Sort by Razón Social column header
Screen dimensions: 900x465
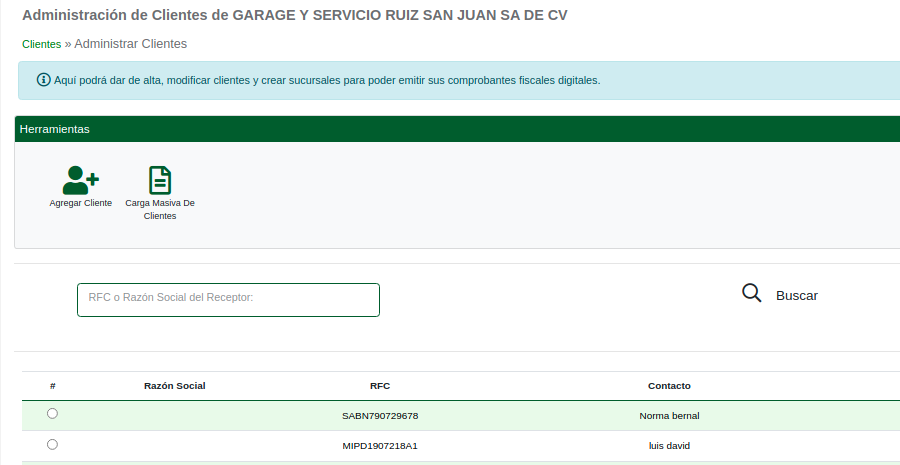(174, 386)
